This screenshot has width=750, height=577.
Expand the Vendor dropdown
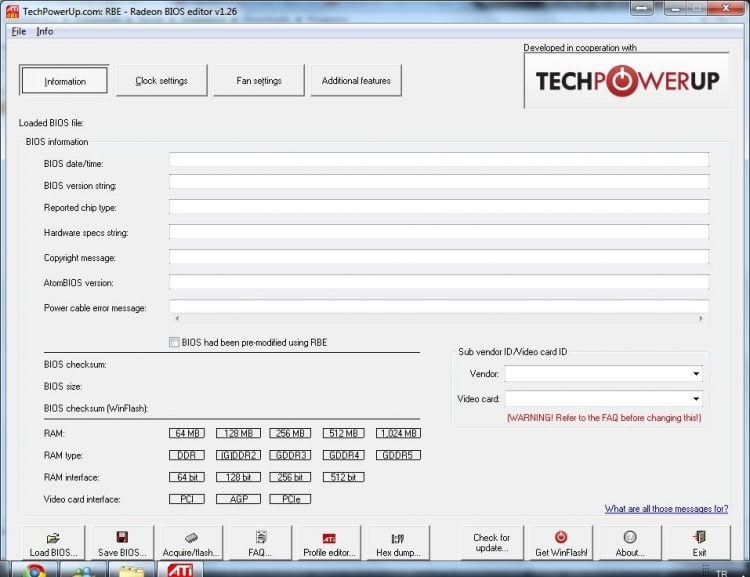pyautogui.click(x=696, y=374)
